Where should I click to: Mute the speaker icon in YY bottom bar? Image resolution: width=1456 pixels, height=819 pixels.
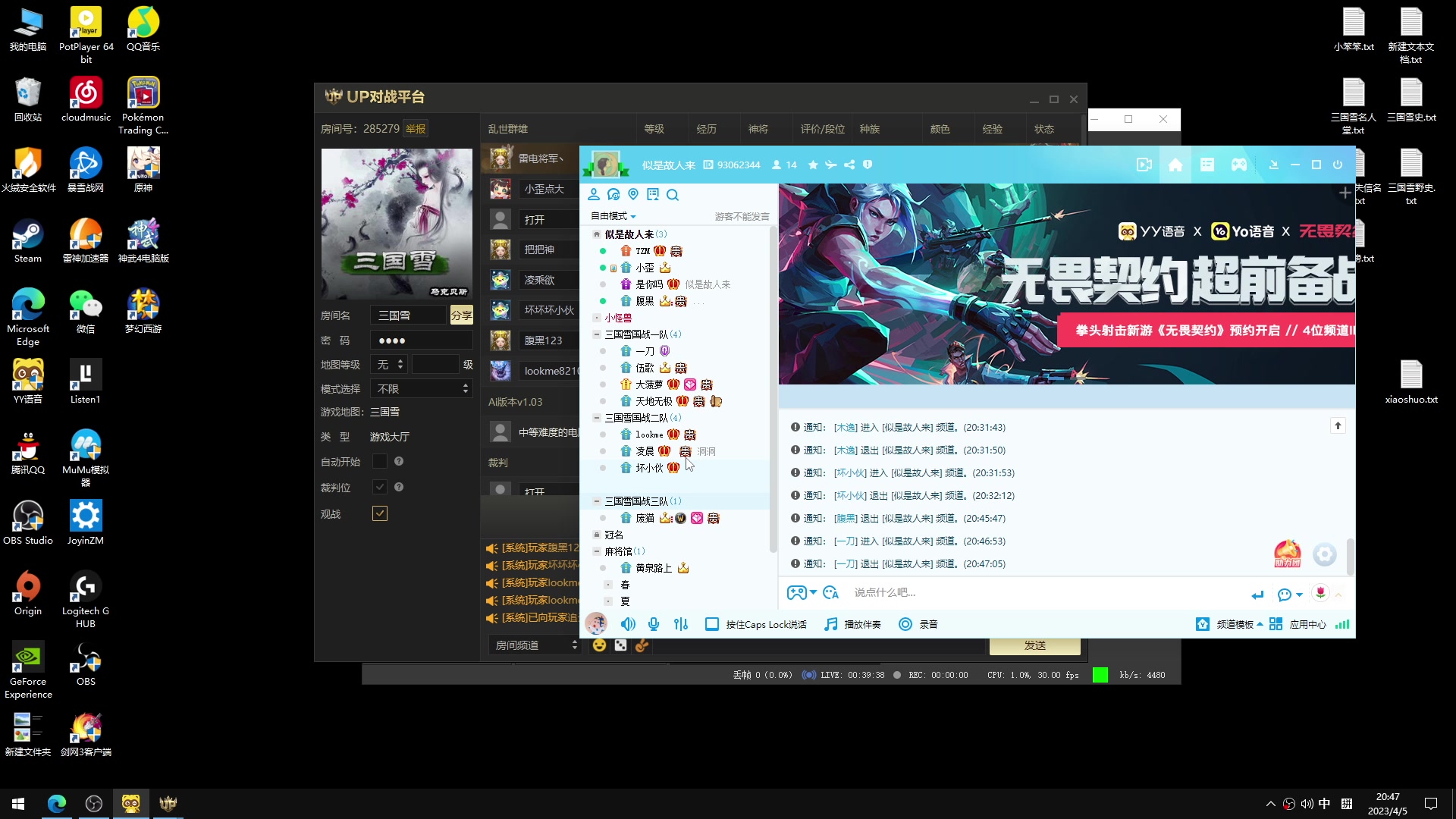628,624
